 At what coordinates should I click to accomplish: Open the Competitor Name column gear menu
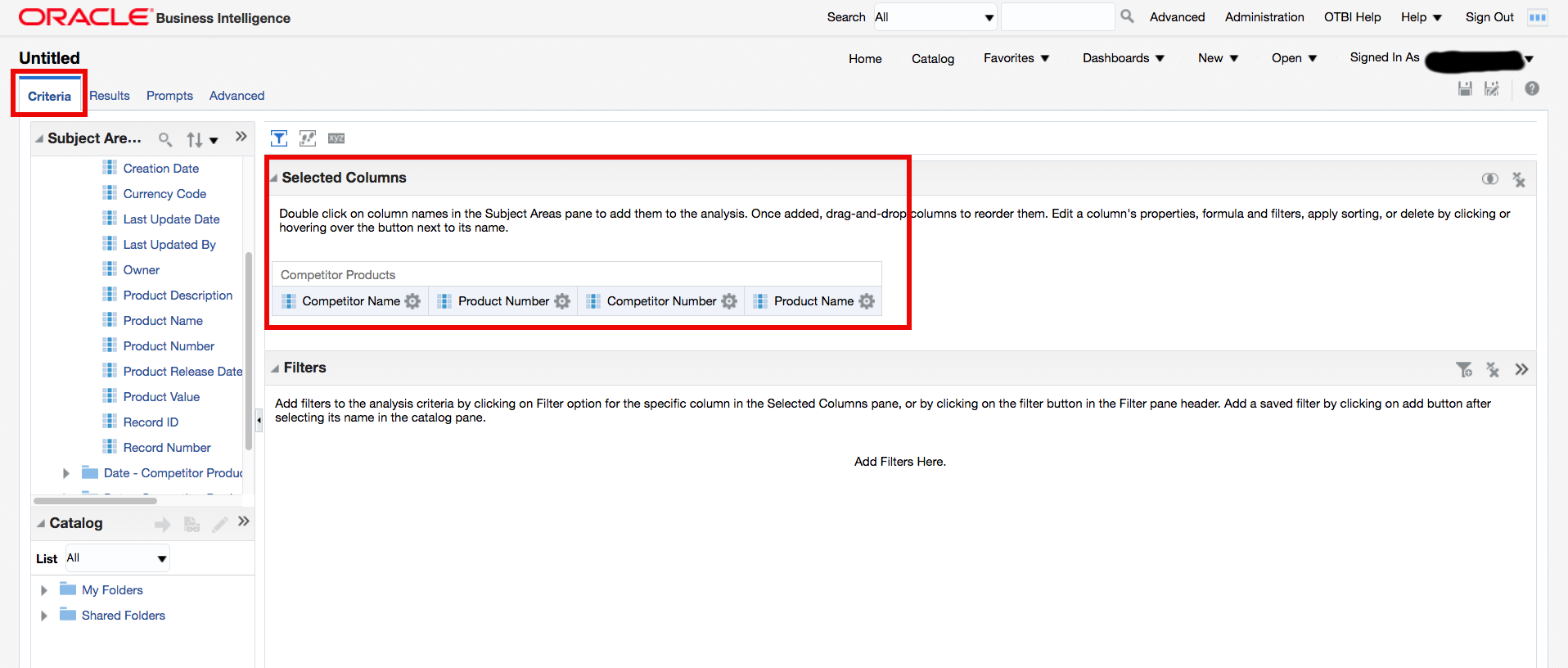[x=412, y=301]
